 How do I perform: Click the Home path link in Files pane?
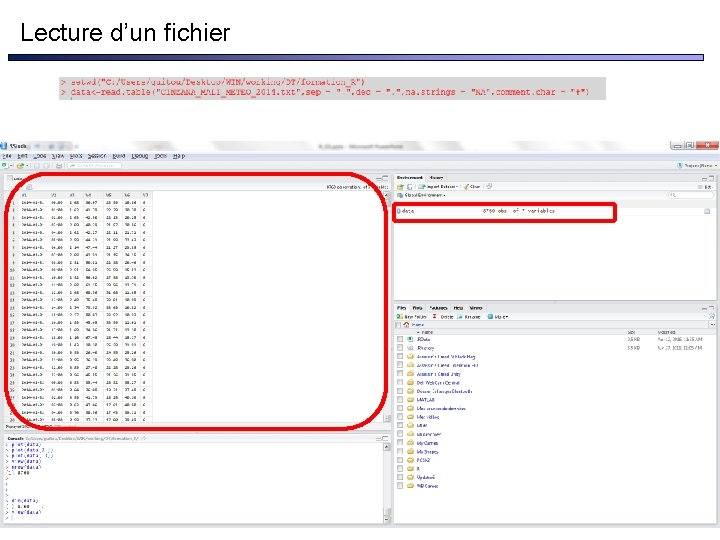click(417, 325)
